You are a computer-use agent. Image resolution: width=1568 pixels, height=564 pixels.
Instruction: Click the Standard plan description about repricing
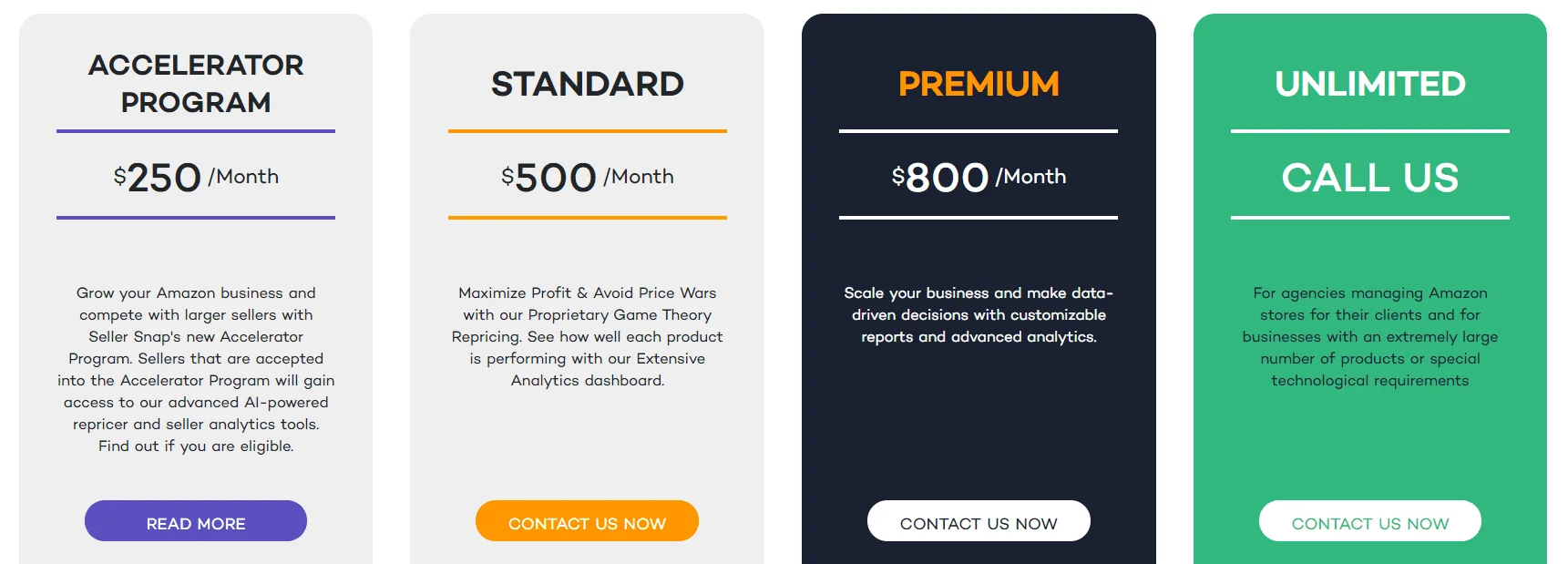coord(588,336)
